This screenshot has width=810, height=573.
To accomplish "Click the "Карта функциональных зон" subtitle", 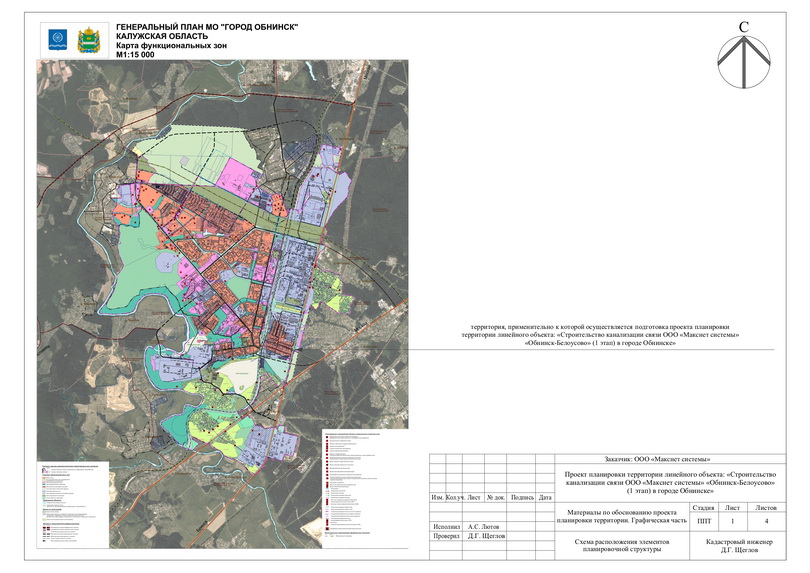I will pos(171,46).
